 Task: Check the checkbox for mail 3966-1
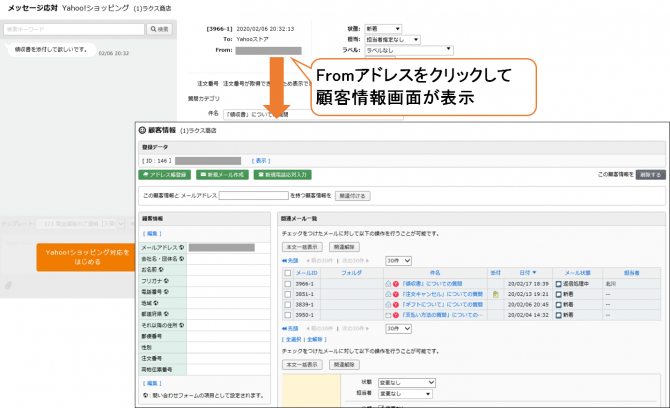[x=288, y=284]
